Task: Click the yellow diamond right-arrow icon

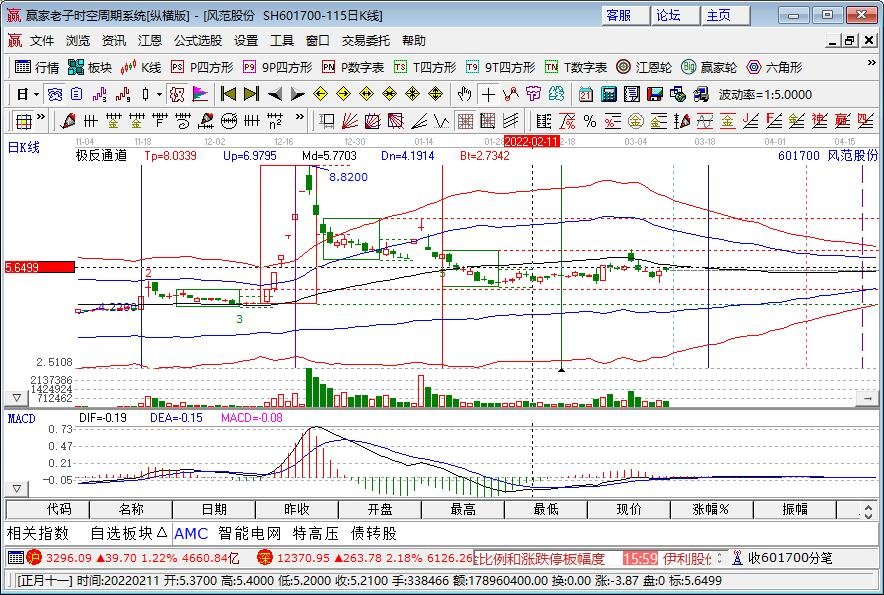Action: point(343,94)
